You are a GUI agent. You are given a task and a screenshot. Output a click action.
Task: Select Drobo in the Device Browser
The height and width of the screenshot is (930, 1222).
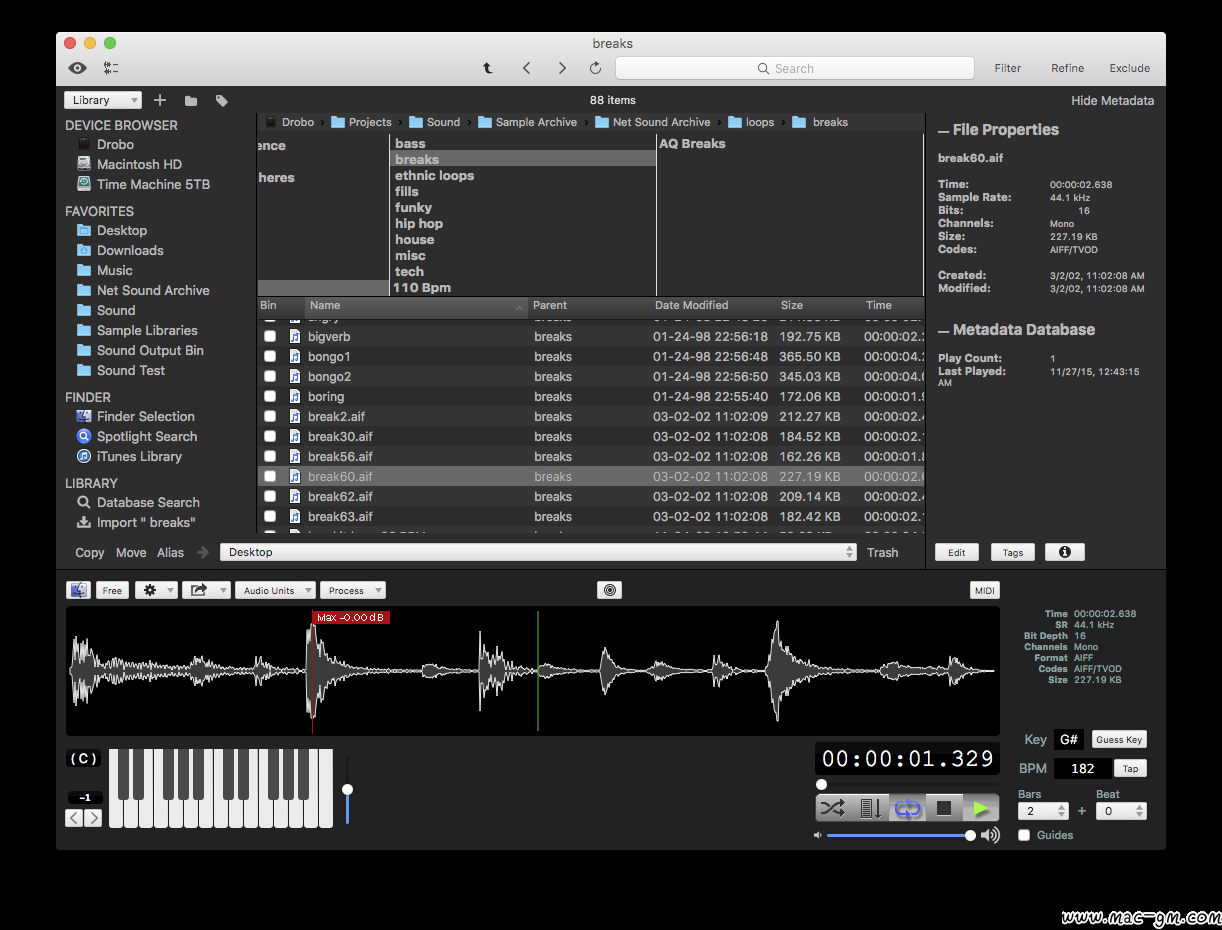point(115,144)
